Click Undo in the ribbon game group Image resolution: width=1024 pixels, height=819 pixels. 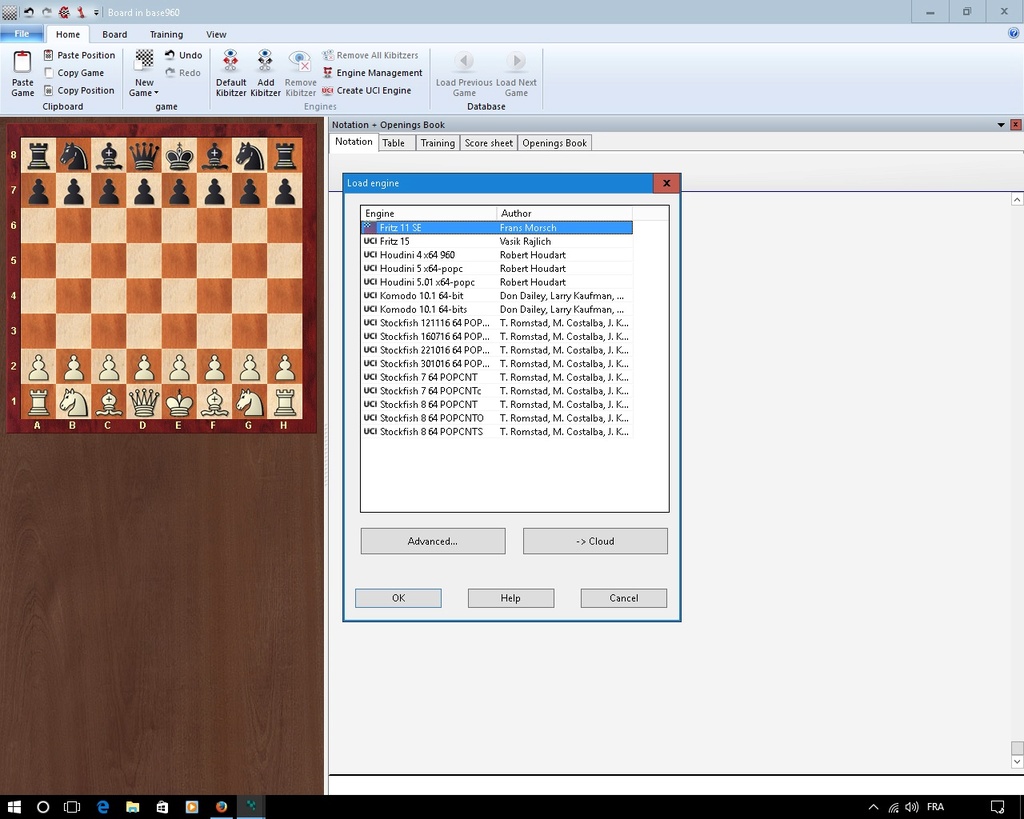click(183, 55)
